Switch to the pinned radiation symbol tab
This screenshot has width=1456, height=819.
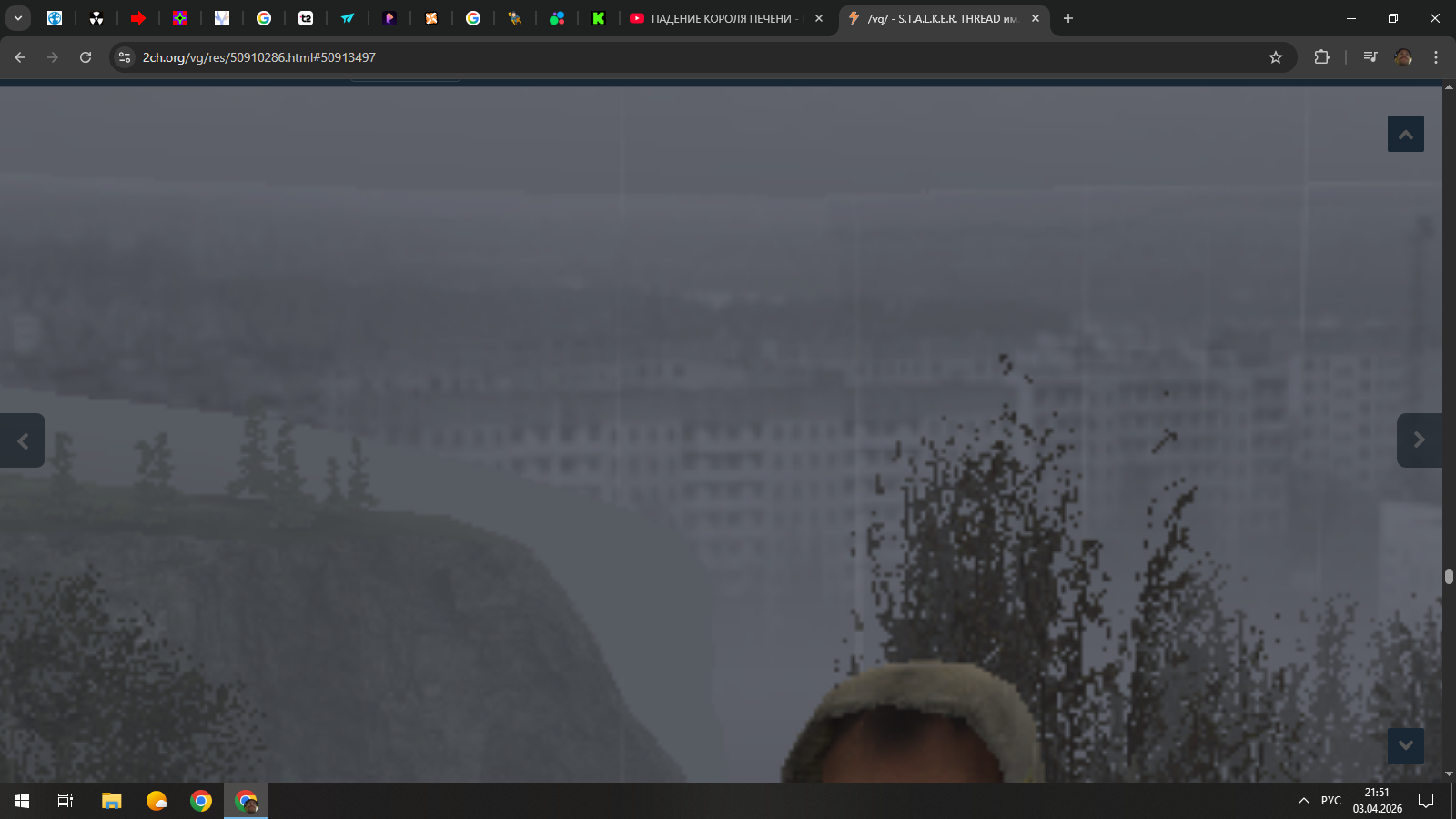coord(96,18)
